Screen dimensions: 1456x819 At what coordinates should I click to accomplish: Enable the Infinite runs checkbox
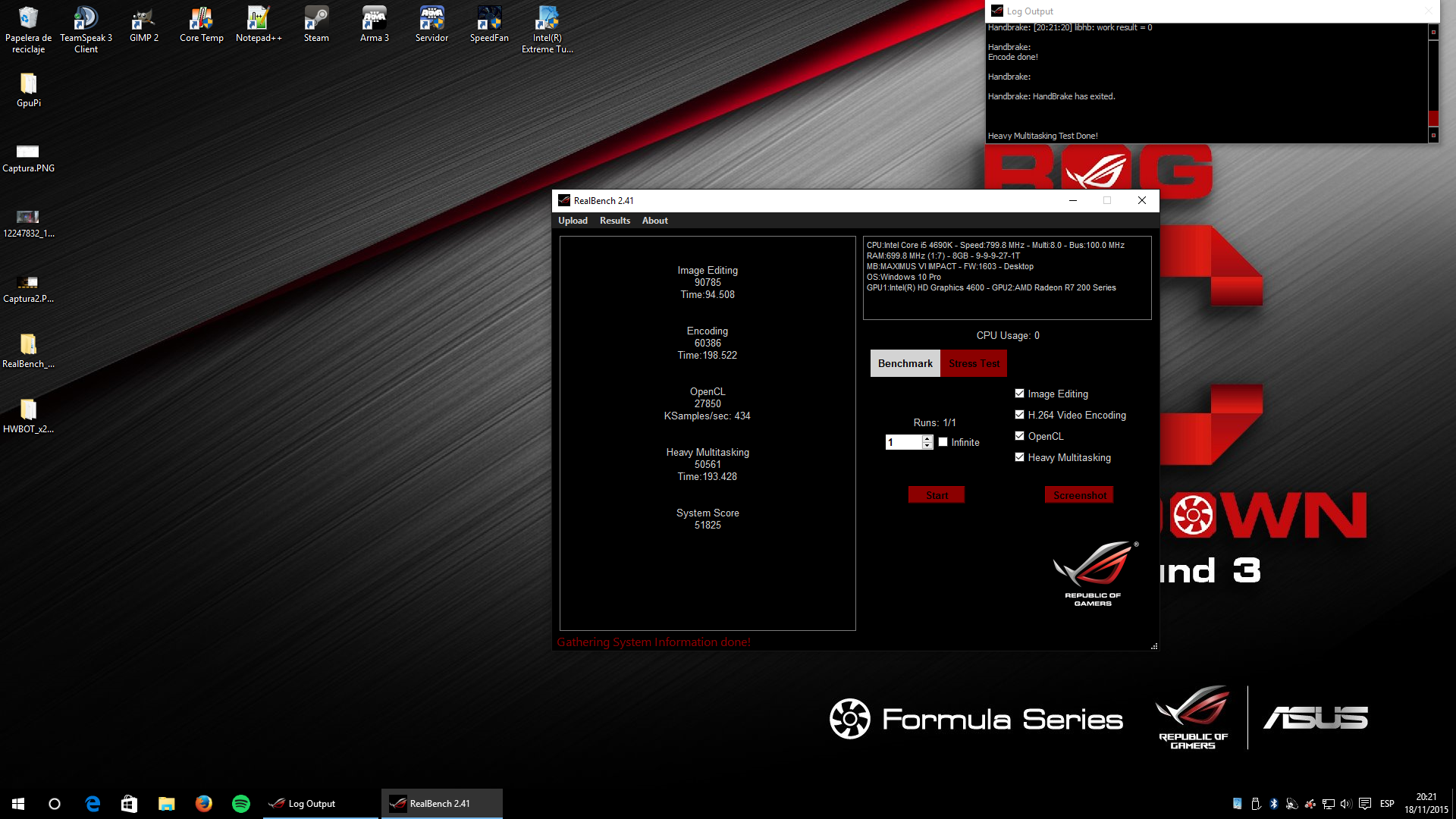pos(943,442)
